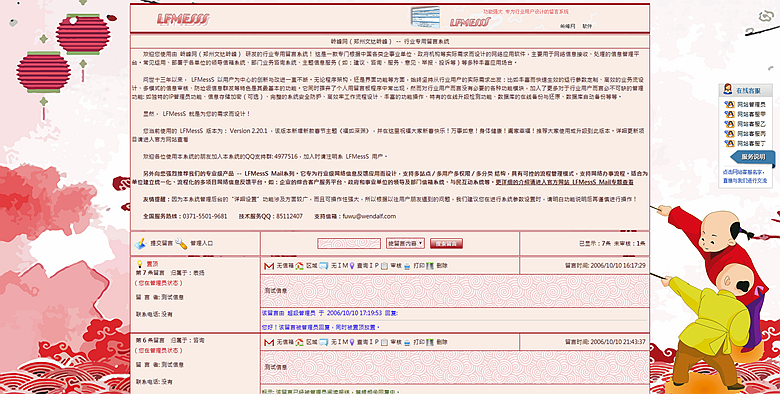Click the 在线客服 agent avatar icon
780x394 pixels.
point(728,90)
